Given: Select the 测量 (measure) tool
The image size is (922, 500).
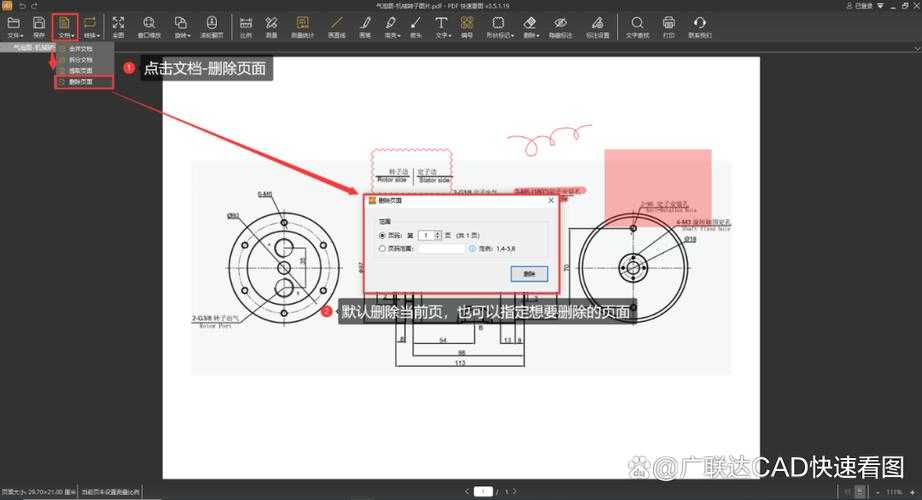Looking at the screenshot, I should click(x=271, y=26).
